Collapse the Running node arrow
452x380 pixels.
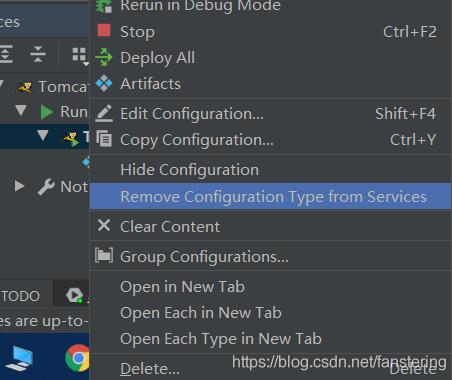pos(21,110)
